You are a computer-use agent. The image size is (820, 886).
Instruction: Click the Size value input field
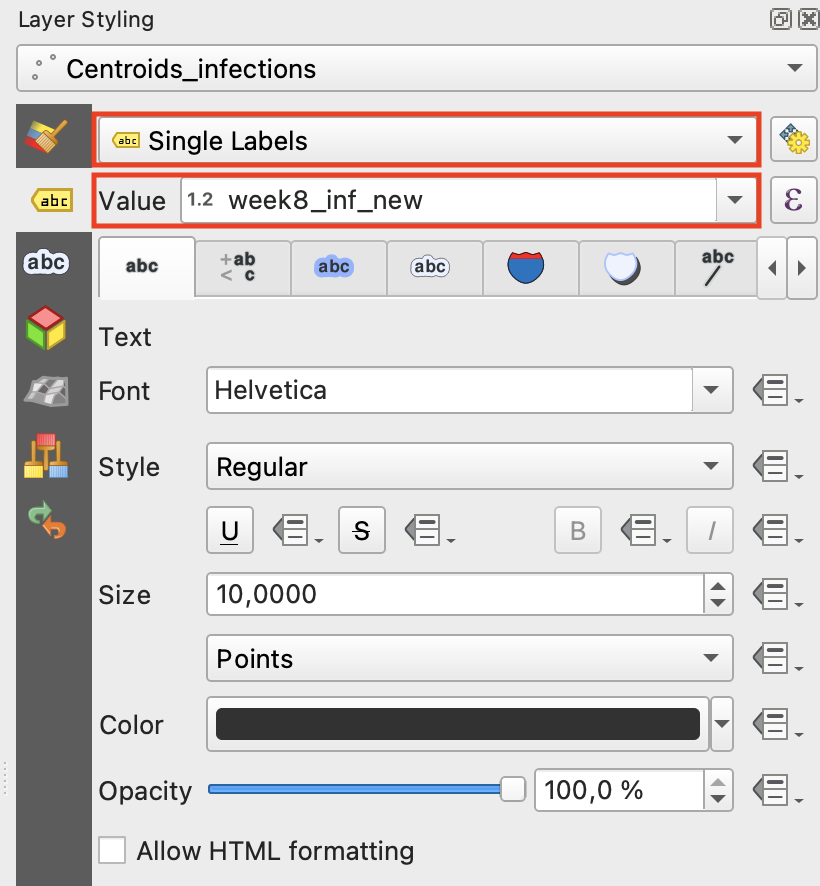point(455,595)
